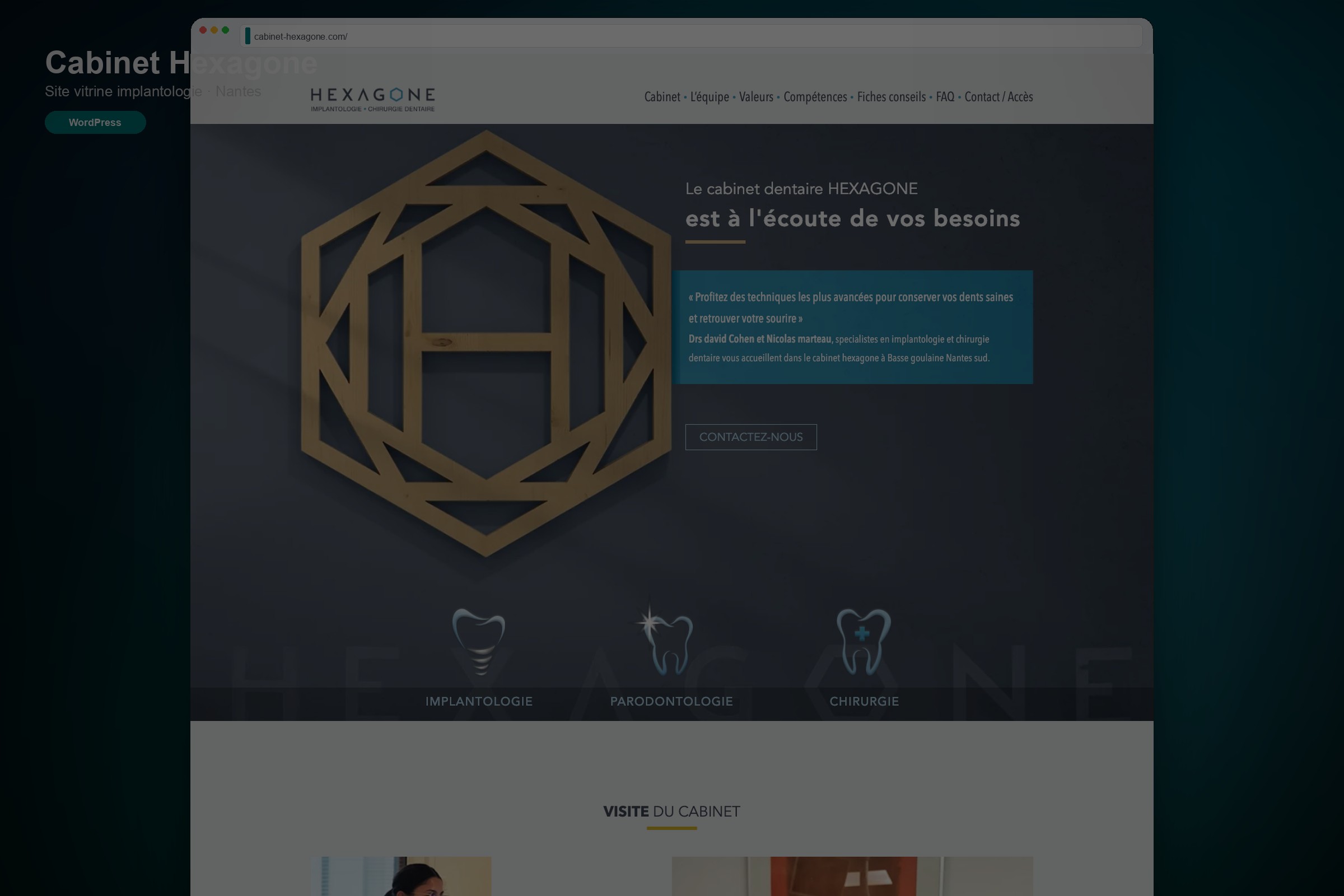Image resolution: width=1344 pixels, height=896 pixels.
Task: Click the green window dot
Action: click(225, 30)
